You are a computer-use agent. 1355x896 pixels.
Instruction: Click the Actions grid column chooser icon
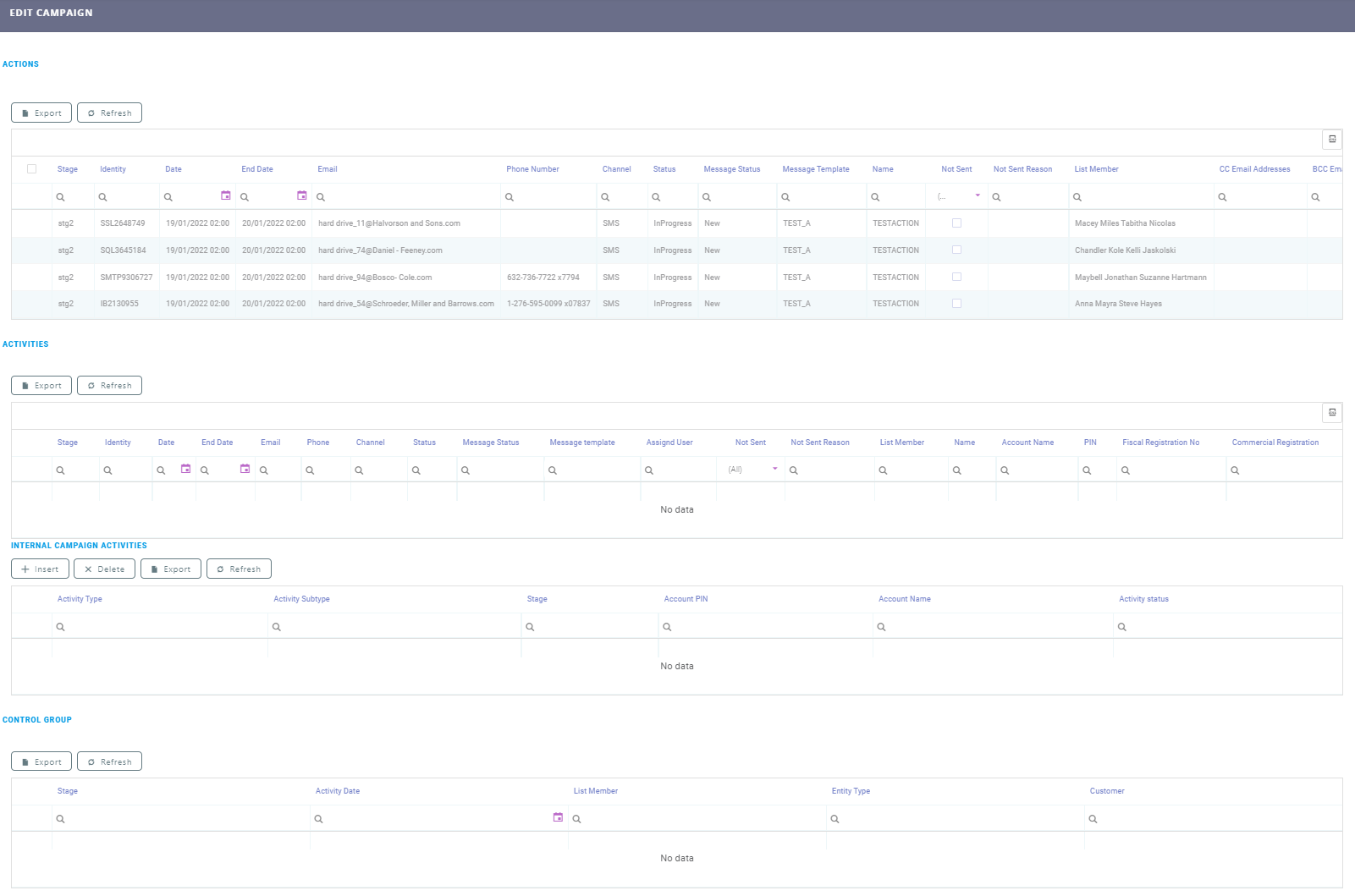(1331, 140)
